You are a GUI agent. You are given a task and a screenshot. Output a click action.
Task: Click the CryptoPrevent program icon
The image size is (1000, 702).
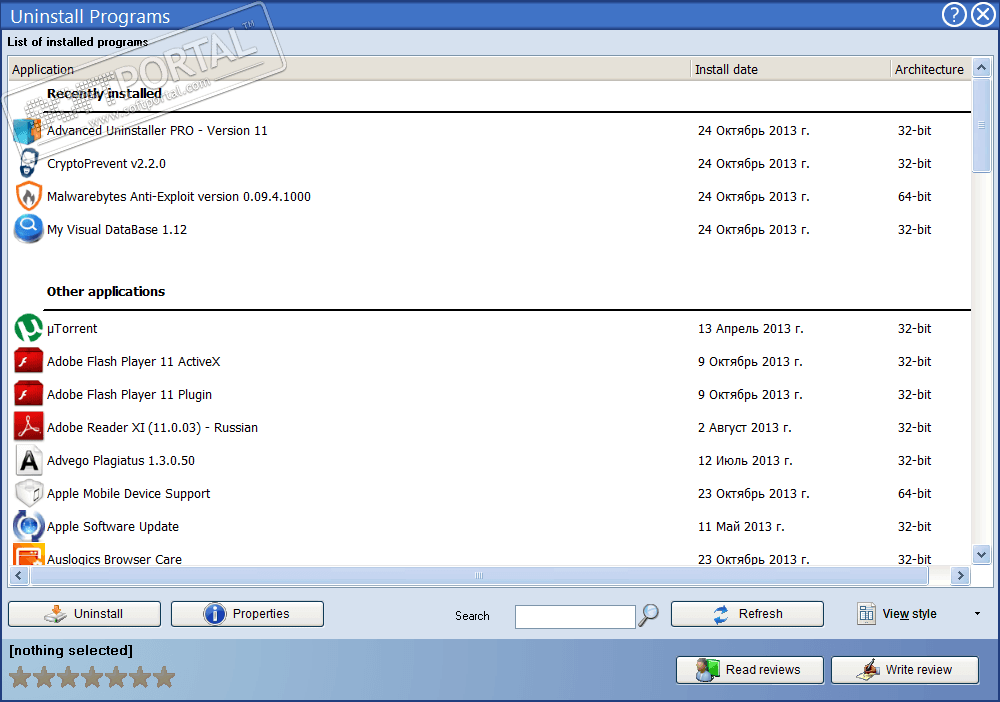[27, 164]
